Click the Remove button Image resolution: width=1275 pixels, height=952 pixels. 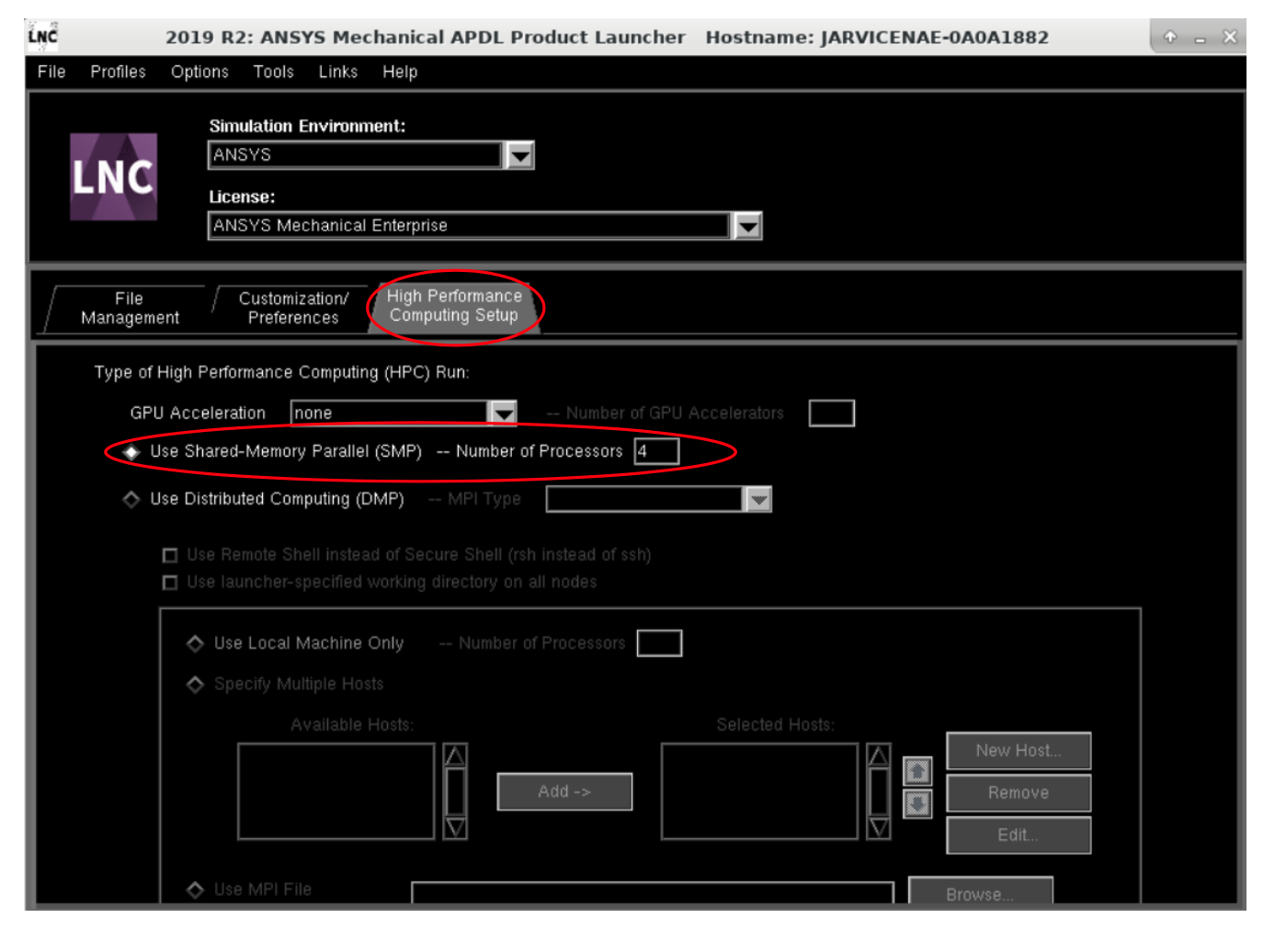click(x=1019, y=793)
